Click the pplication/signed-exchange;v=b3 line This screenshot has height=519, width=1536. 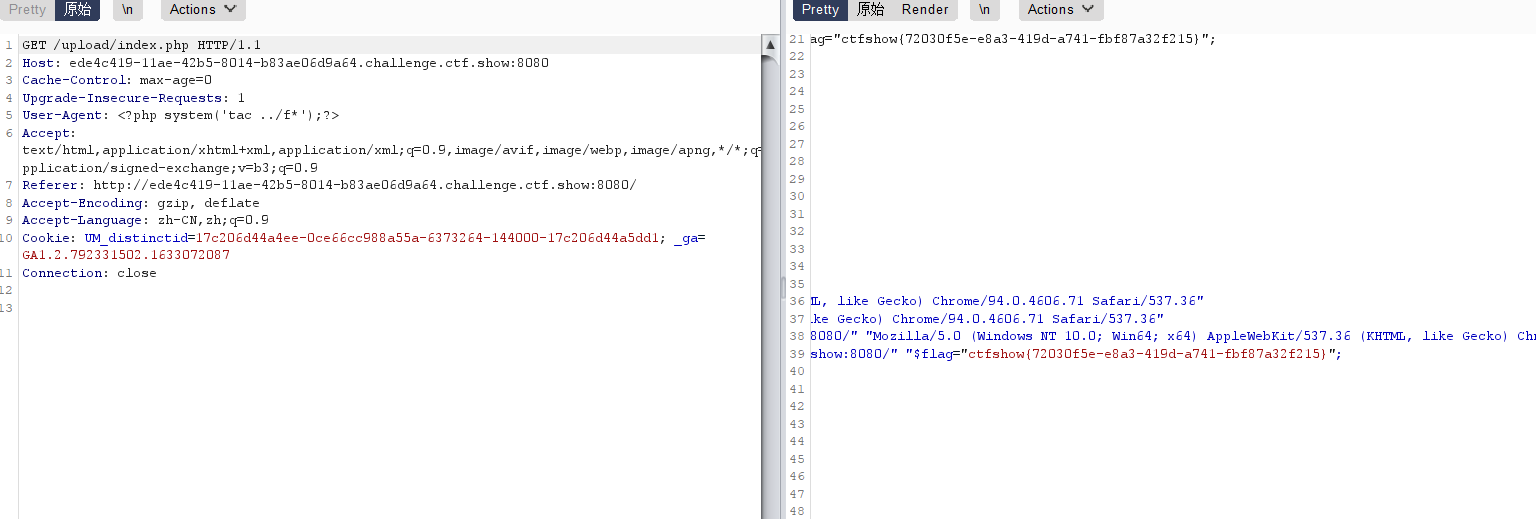click(x=170, y=168)
